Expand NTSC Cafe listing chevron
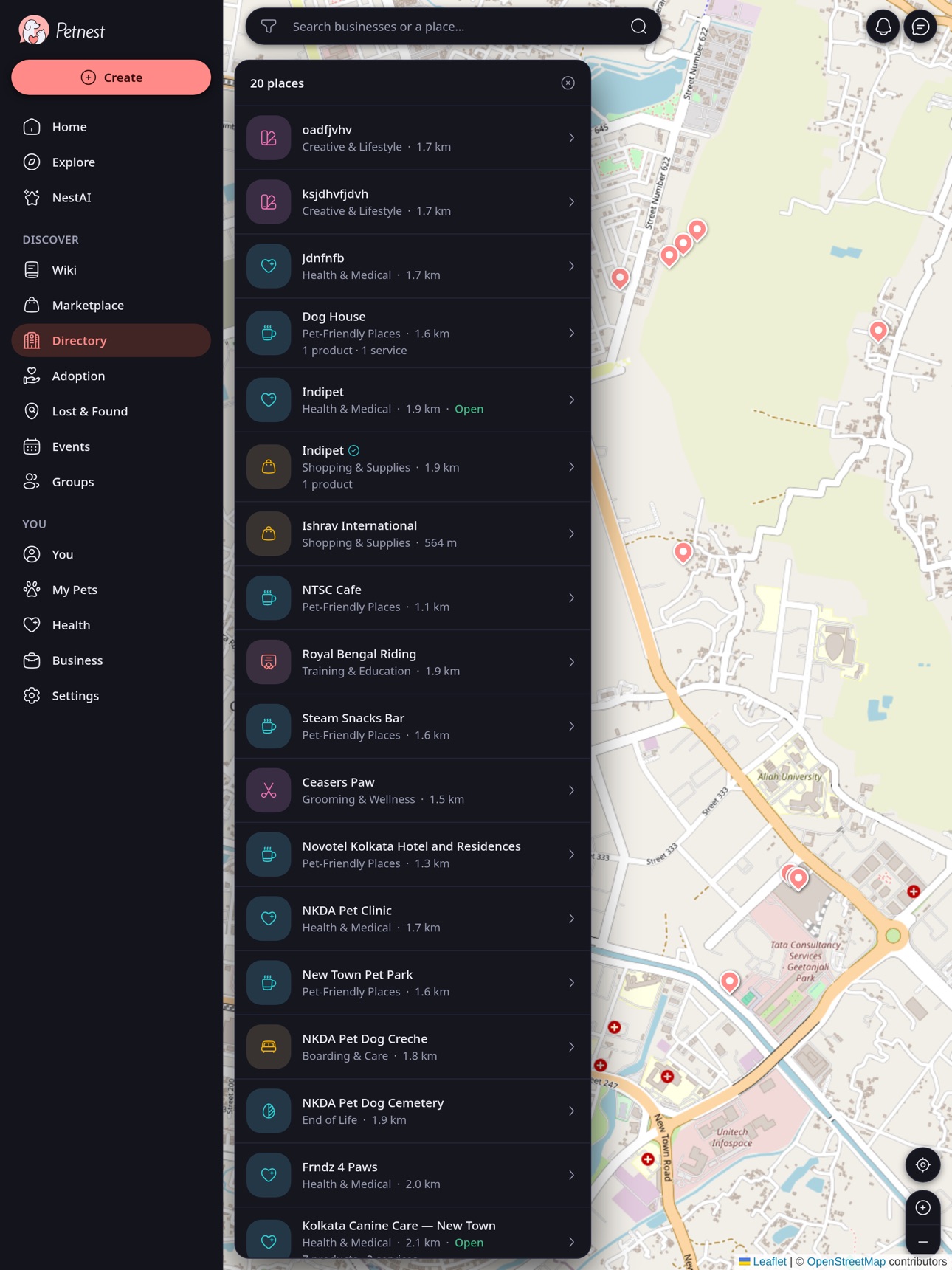 click(571, 598)
